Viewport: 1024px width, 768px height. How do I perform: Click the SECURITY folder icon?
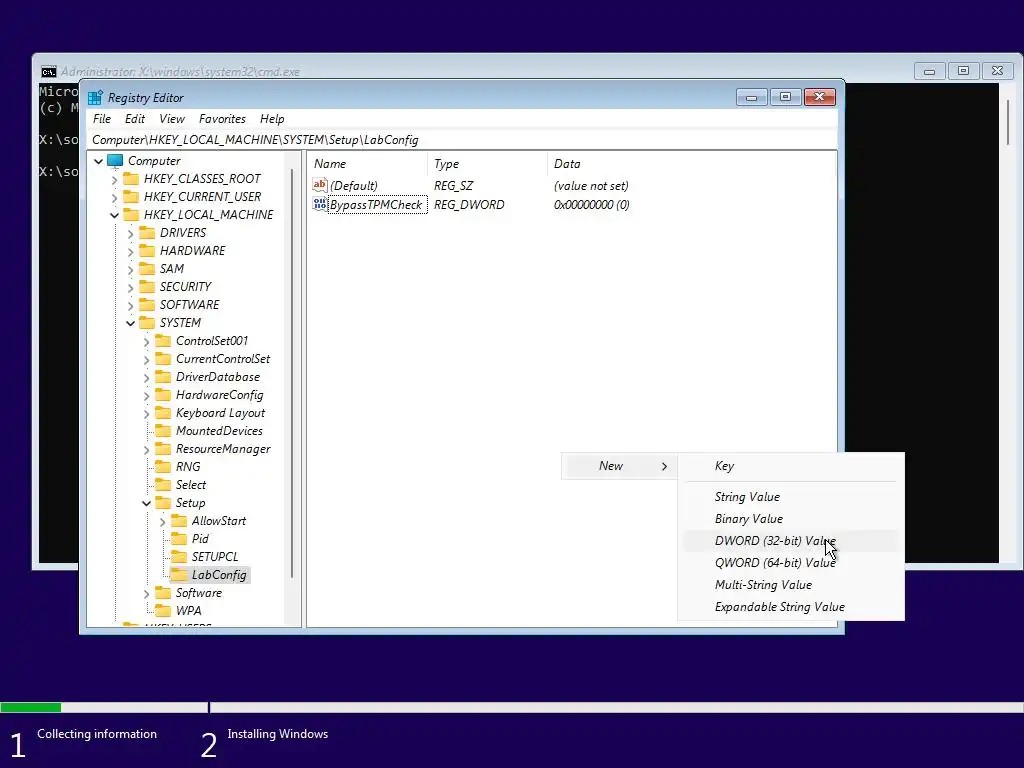tap(148, 287)
